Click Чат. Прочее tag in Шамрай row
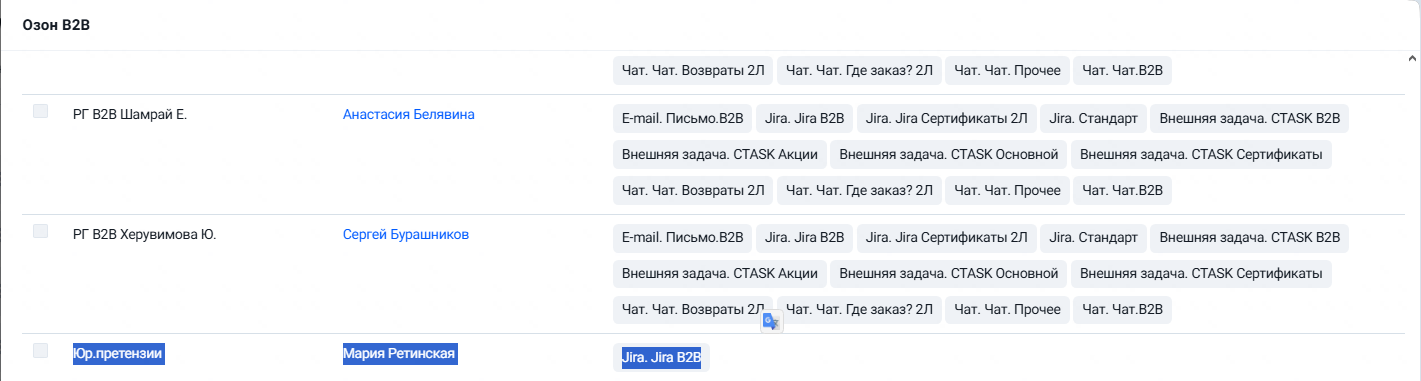 (x=1007, y=190)
